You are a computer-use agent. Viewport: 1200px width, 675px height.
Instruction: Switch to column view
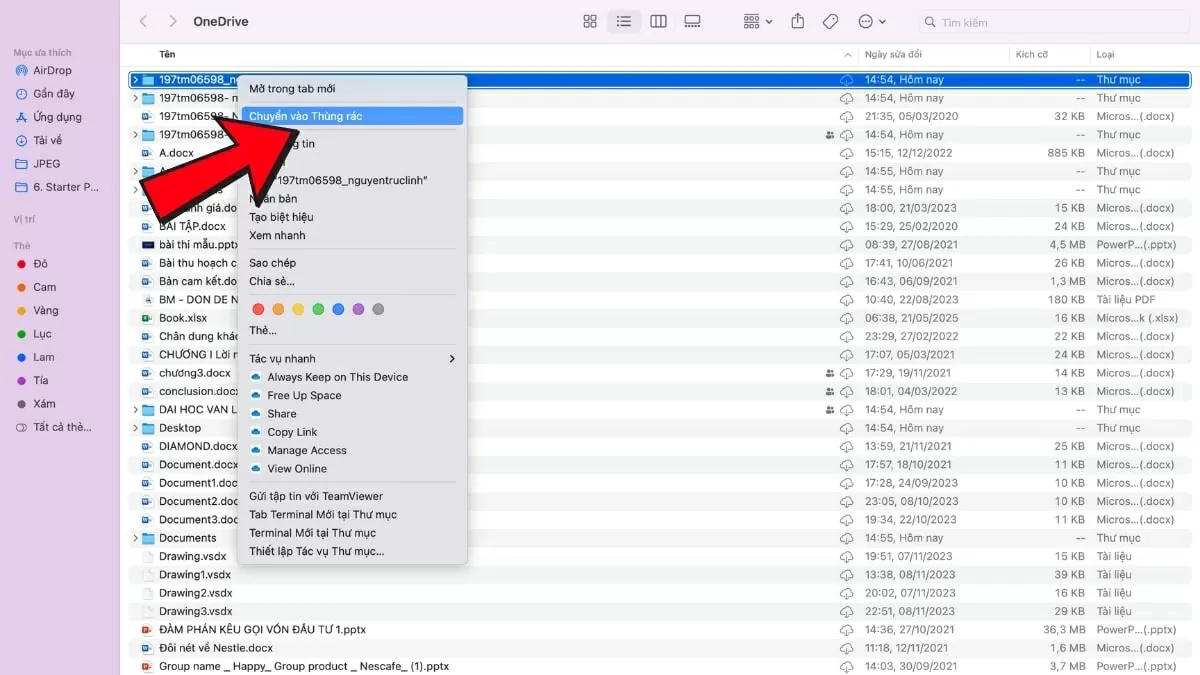pos(658,21)
